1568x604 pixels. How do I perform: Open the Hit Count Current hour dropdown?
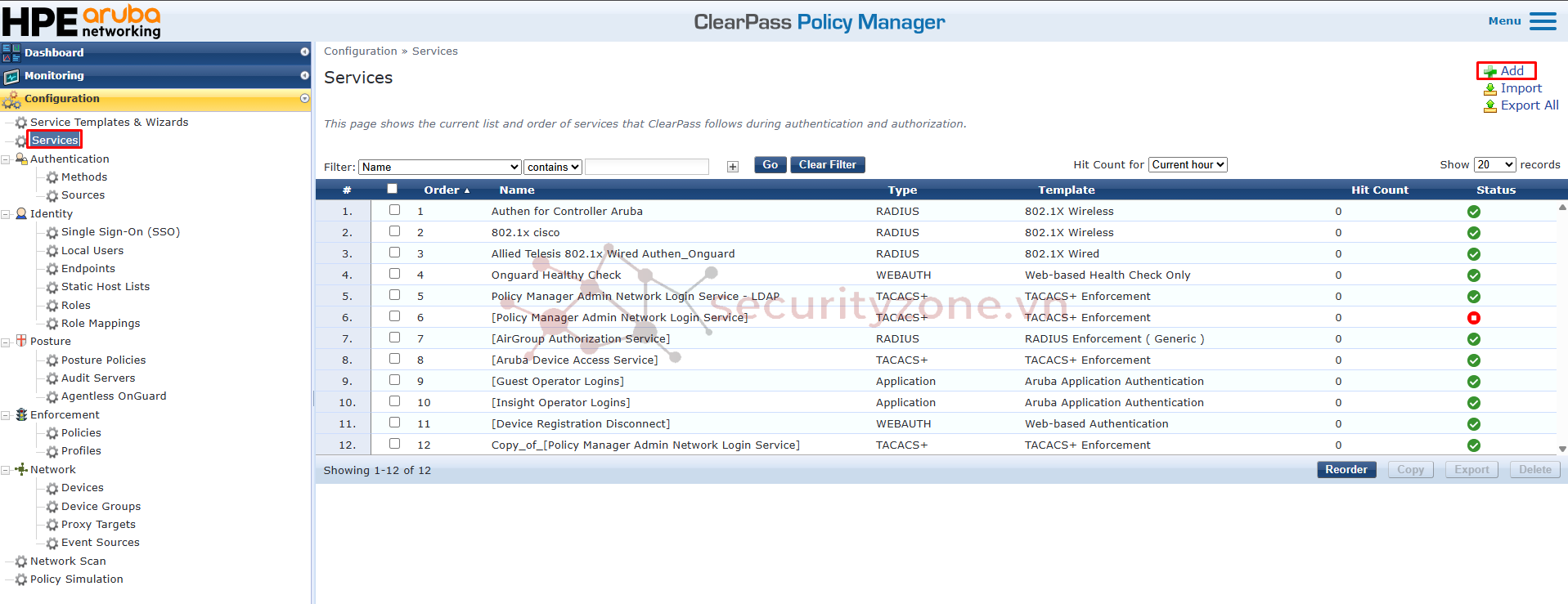point(1188,164)
